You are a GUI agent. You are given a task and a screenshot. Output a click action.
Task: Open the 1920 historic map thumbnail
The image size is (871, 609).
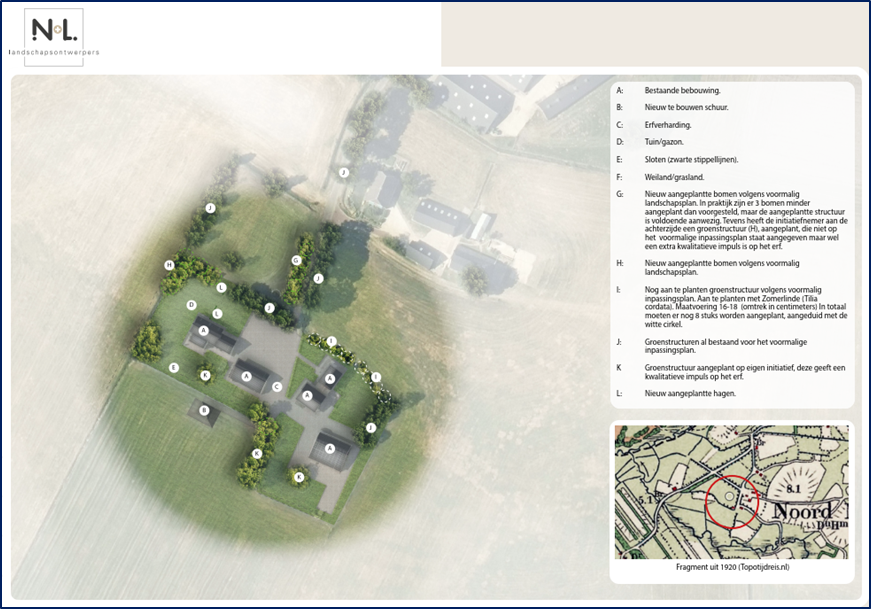(x=732, y=492)
